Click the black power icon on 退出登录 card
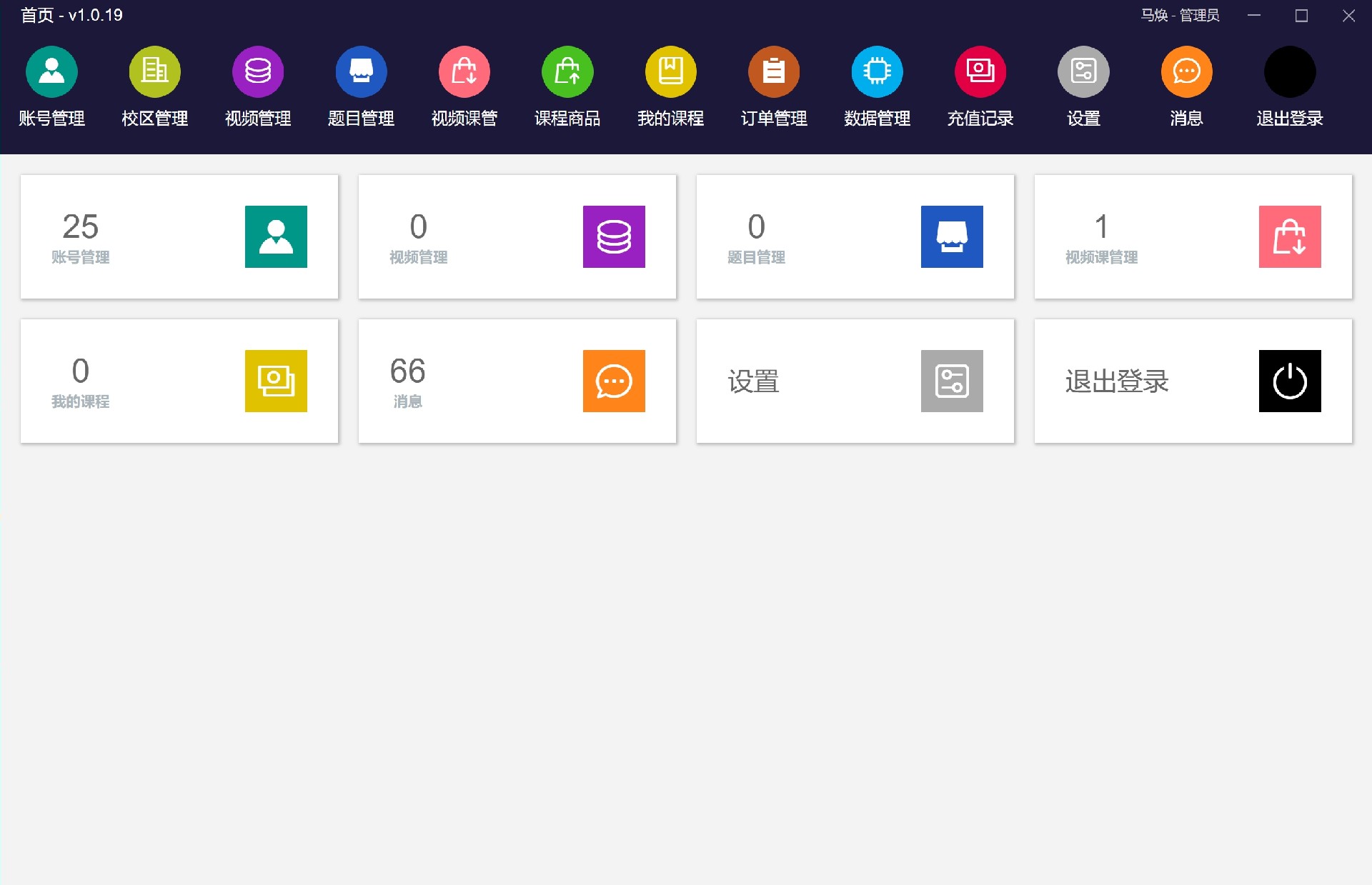 1290,381
